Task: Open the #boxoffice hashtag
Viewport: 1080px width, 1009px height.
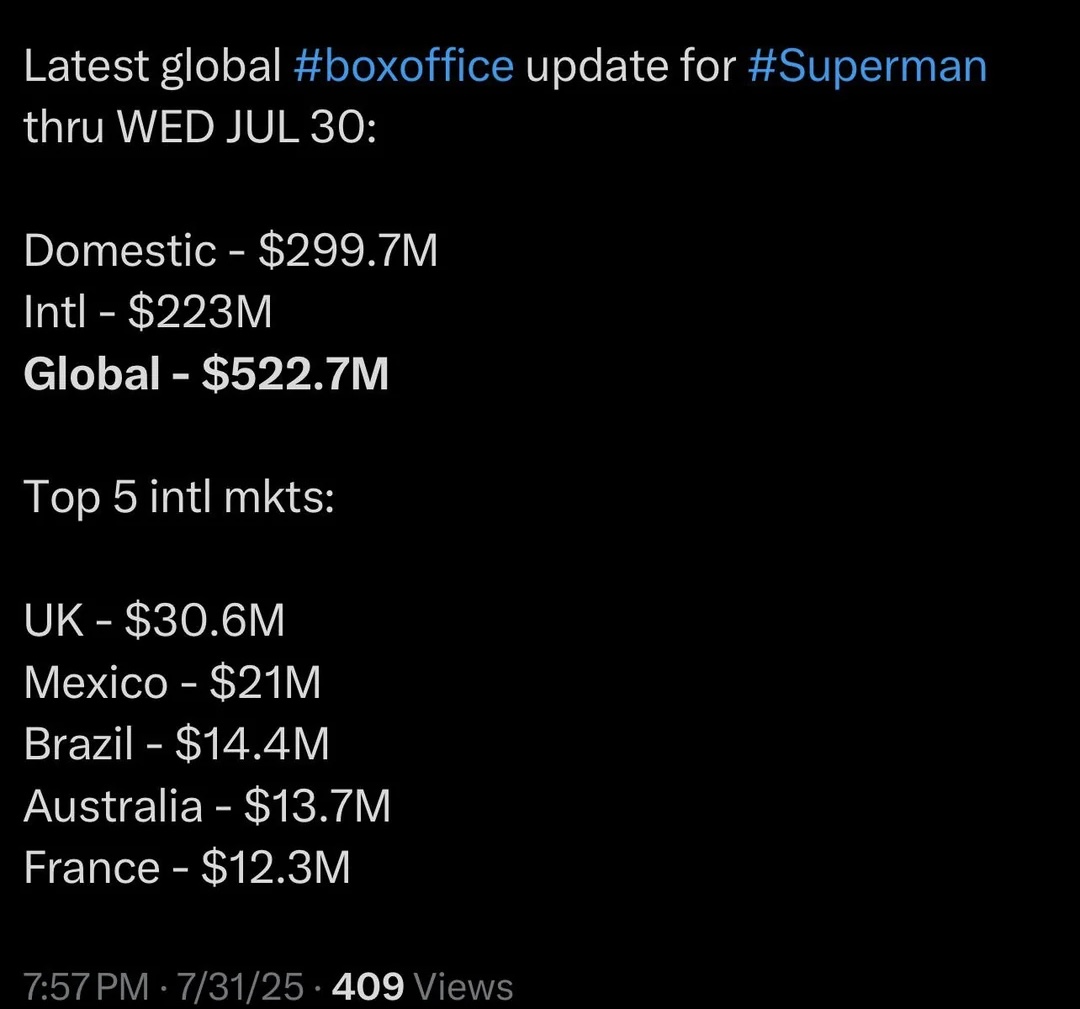Action: 404,67
